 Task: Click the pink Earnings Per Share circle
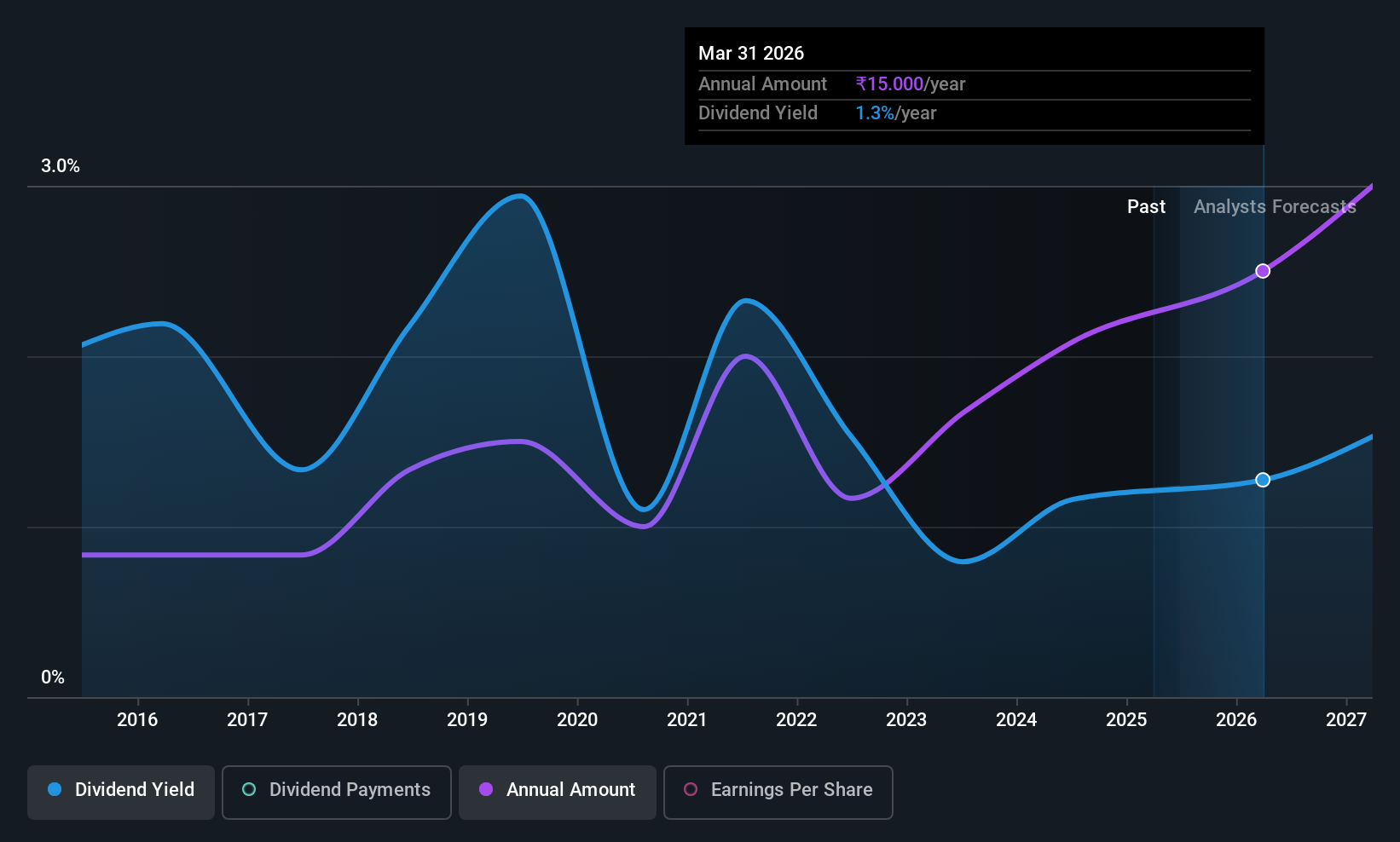pyautogui.click(x=691, y=789)
